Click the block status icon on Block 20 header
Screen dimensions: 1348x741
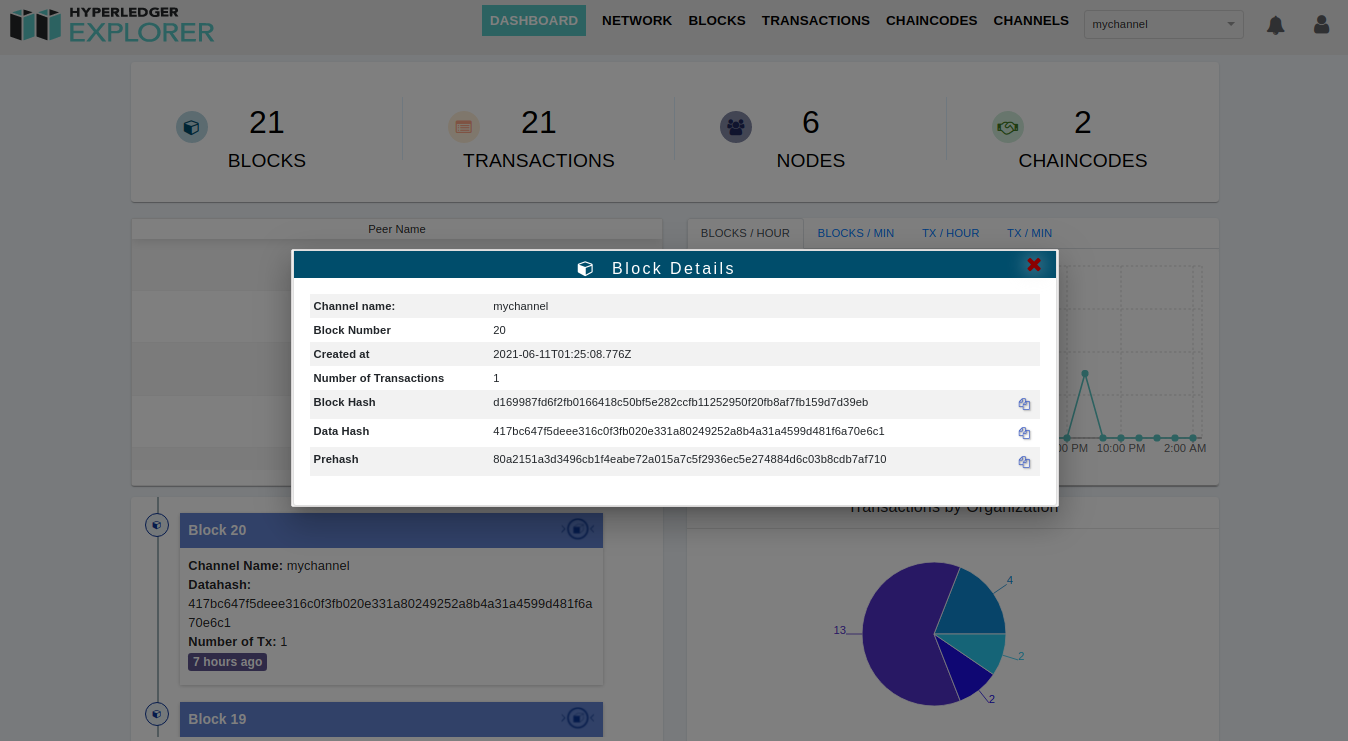tap(577, 529)
